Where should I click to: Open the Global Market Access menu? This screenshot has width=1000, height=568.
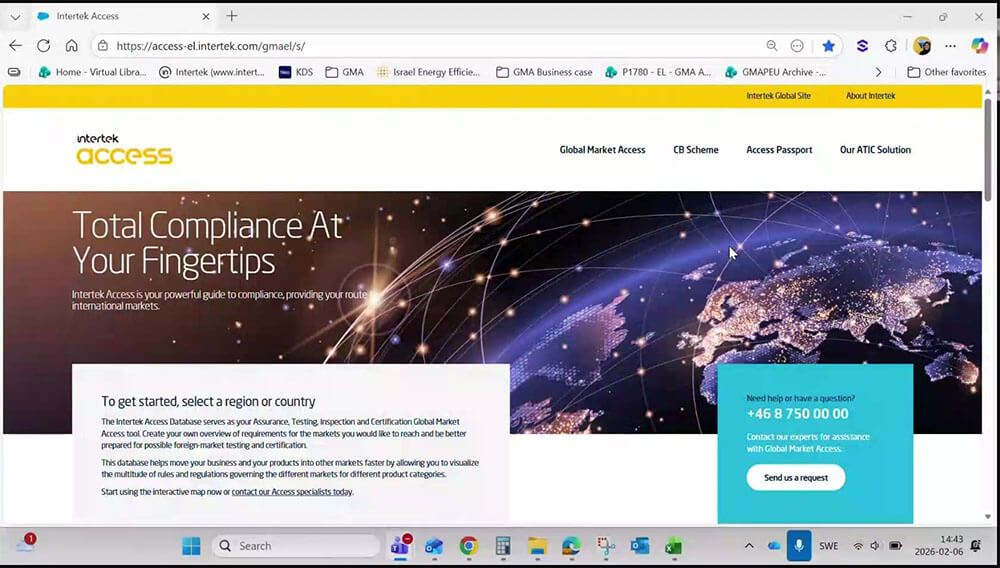tap(602, 150)
